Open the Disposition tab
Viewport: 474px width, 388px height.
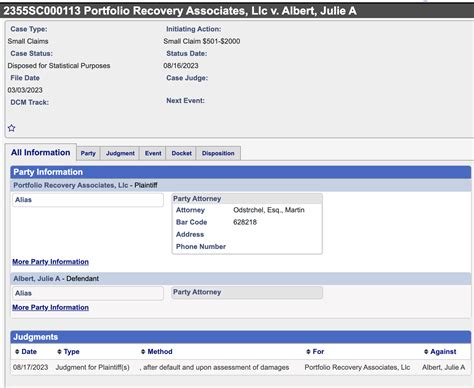pyautogui.click(x=218, y=153)
